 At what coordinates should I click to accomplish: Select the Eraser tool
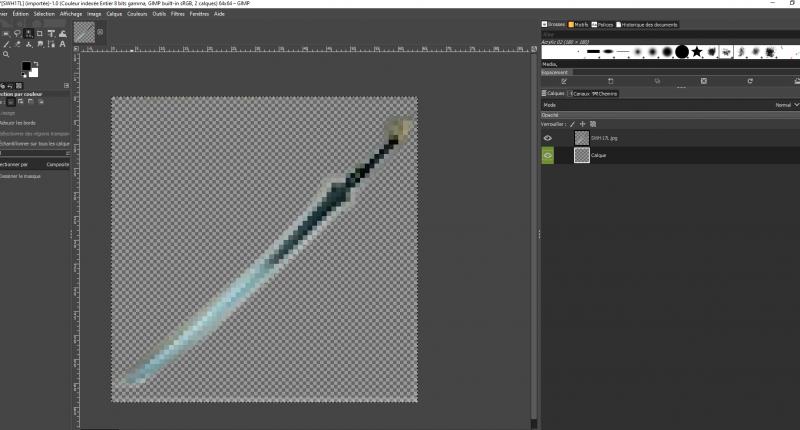[17, 45]
